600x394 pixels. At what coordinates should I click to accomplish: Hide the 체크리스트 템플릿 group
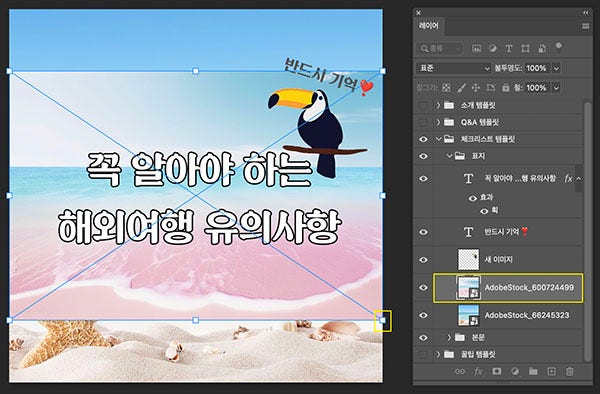pos(423,139)
